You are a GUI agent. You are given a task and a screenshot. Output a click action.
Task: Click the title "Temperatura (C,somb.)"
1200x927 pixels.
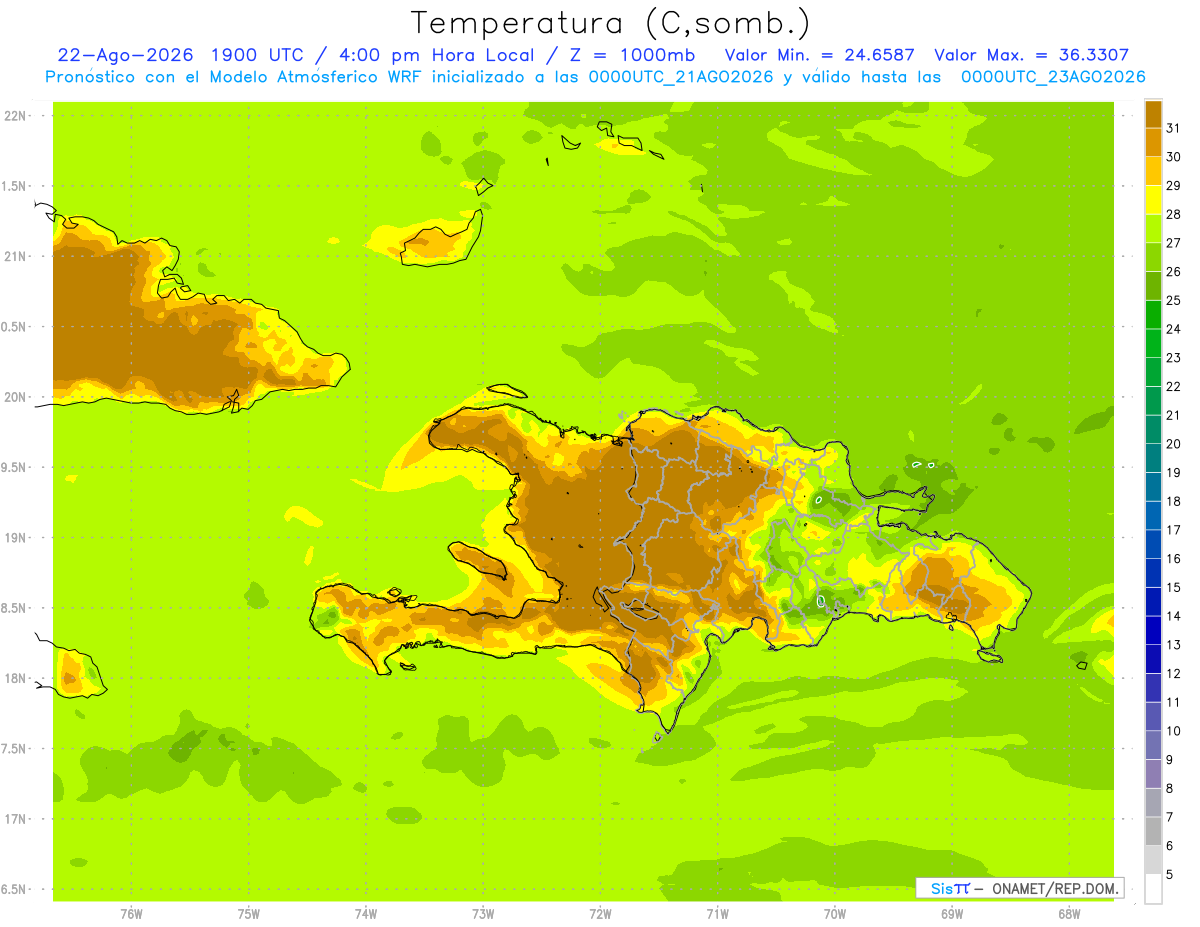pos(611,24)
